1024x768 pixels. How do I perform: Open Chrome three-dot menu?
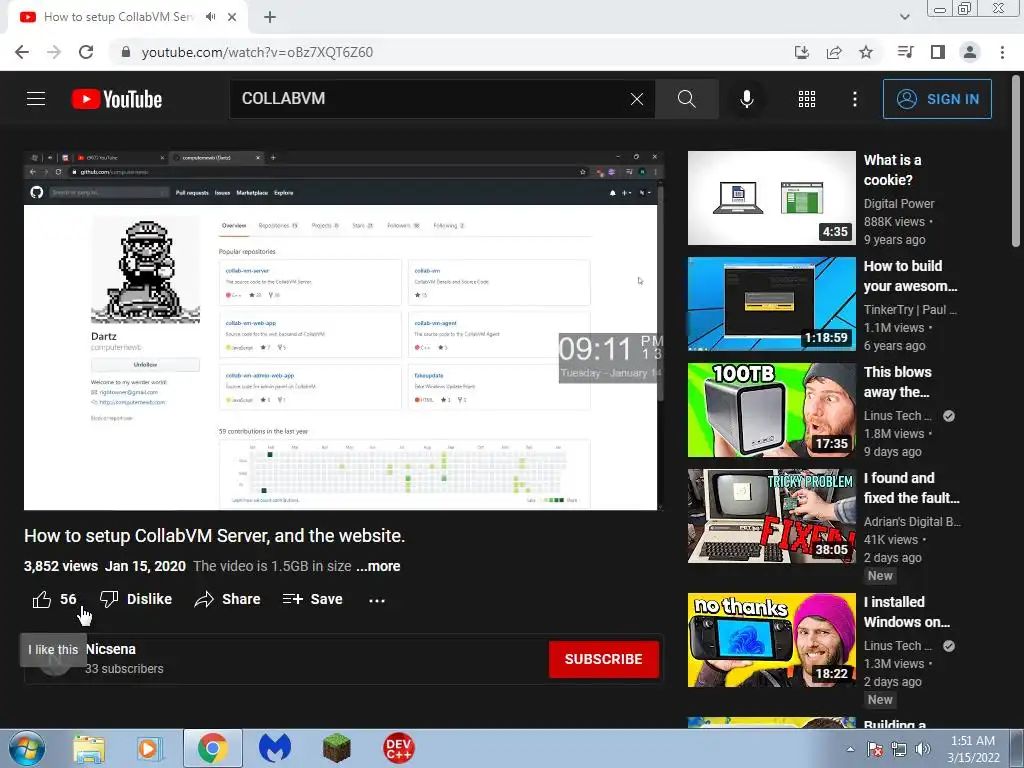(x=1002, y=52)
